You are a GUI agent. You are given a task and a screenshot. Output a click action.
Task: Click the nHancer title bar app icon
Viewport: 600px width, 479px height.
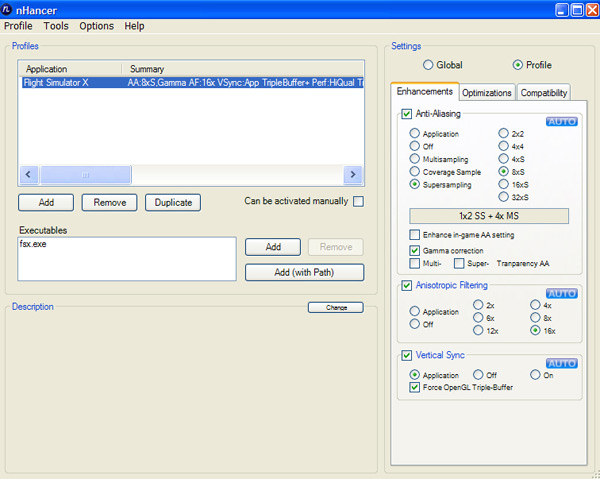click(10, 9)
